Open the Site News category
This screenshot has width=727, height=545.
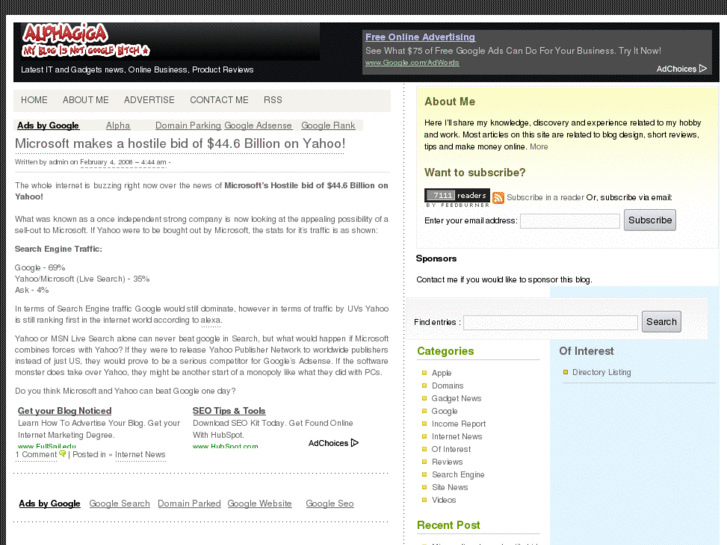450,487
